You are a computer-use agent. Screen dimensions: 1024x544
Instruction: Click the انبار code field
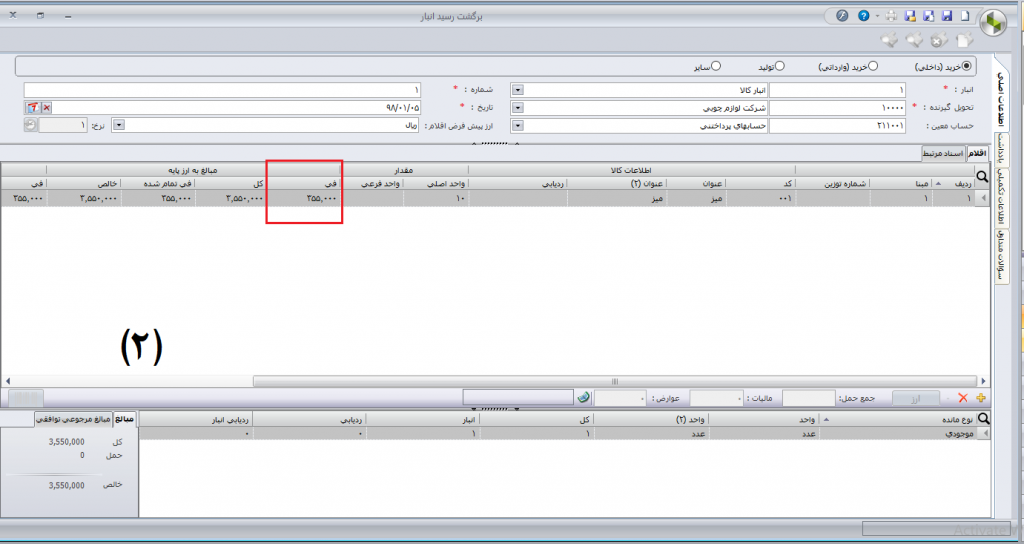point(837,90)
